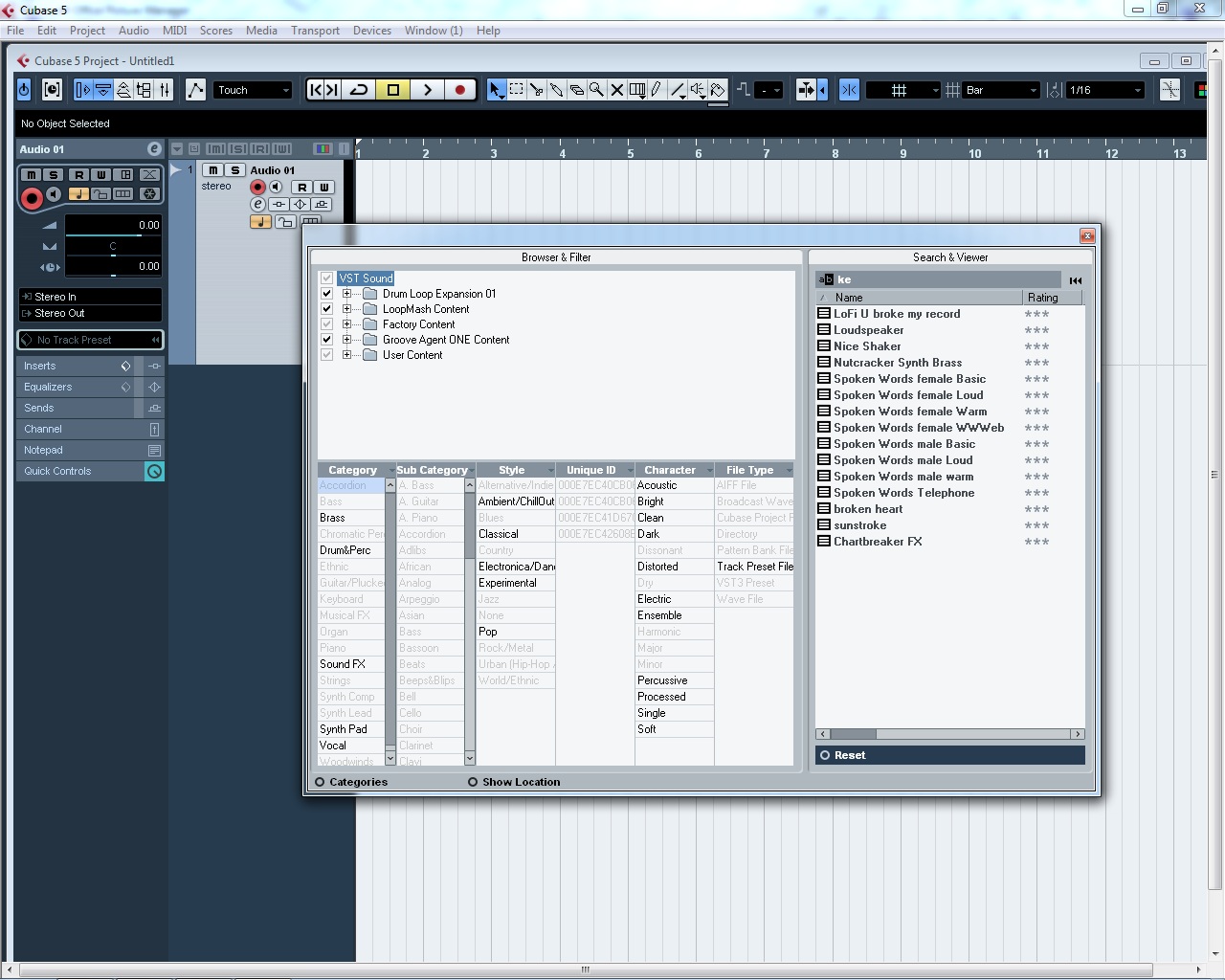Image resolution: width=1225 pixels, height=980 pixels.
Task: Open the File menu
Action: click(x=15, y=31)
